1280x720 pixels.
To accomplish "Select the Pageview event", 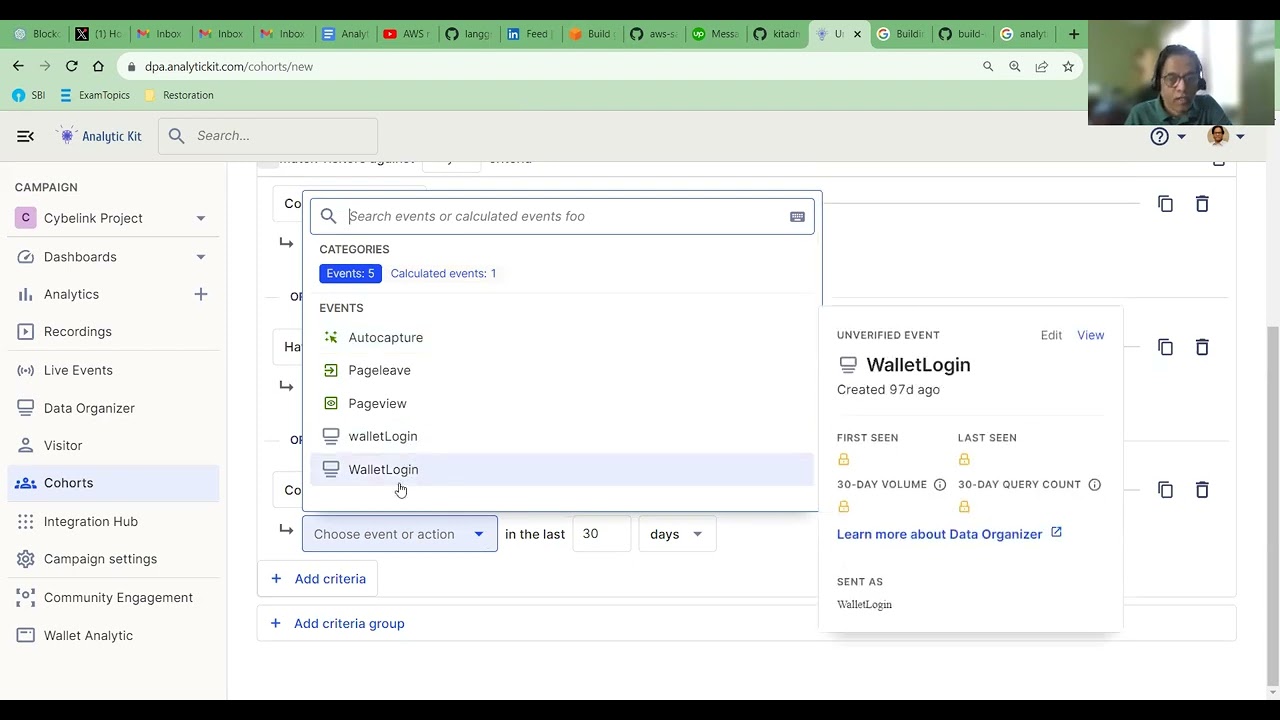I will 562,404.
